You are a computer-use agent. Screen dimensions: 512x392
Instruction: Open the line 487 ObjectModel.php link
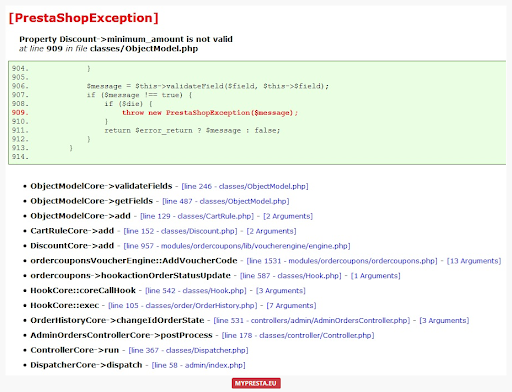[226, 201]
